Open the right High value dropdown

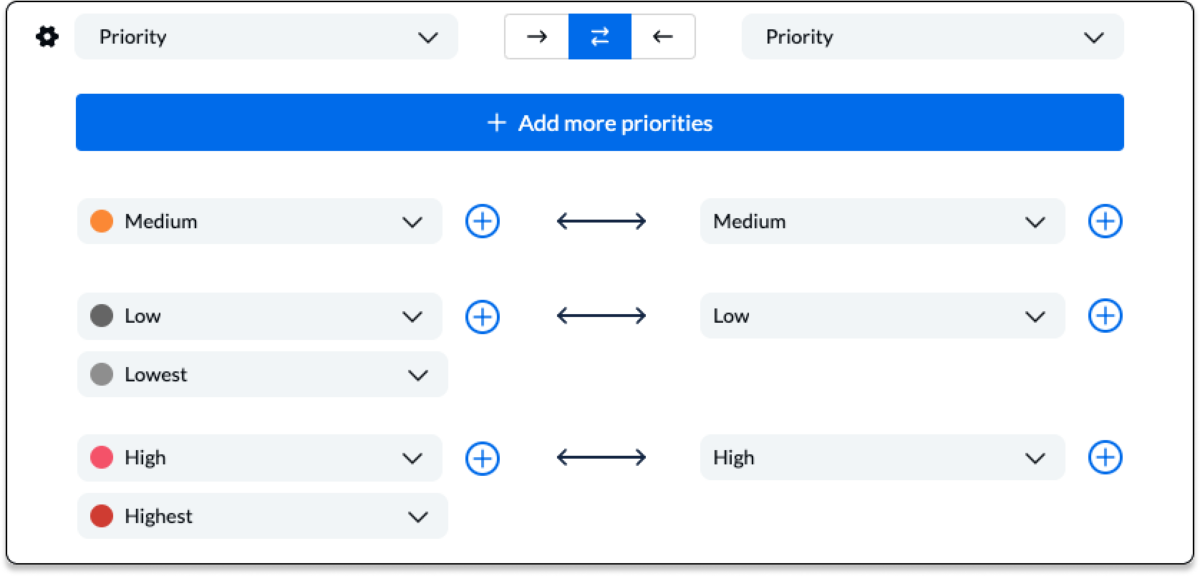click(1036, 458)
